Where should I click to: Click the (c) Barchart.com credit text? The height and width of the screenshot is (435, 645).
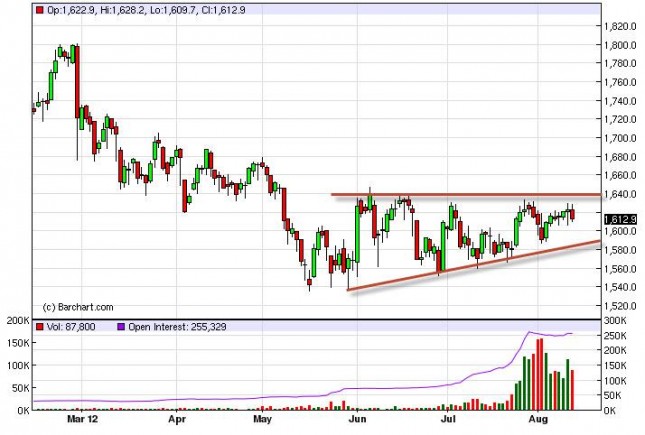point(78,307)
